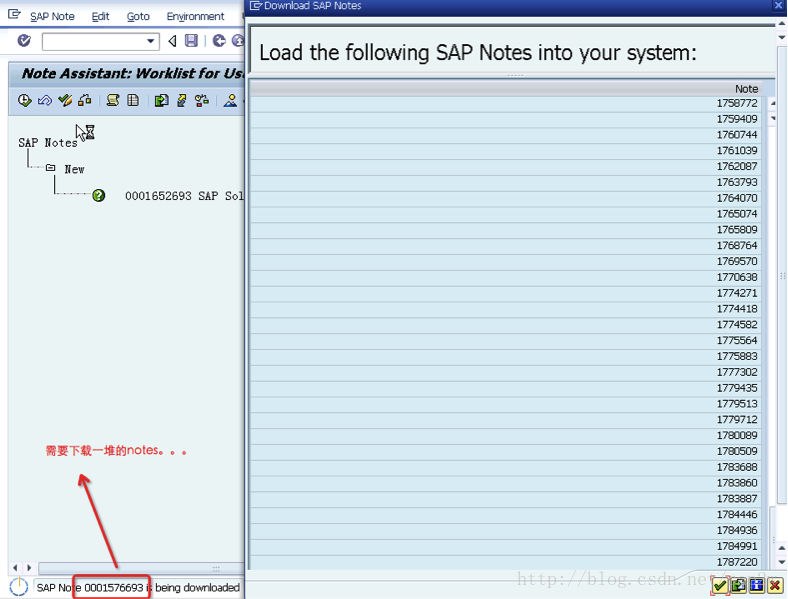Select note 1762087 in the list
The width and height of the screenshot is (788, 599).
[x=506, y=166]
